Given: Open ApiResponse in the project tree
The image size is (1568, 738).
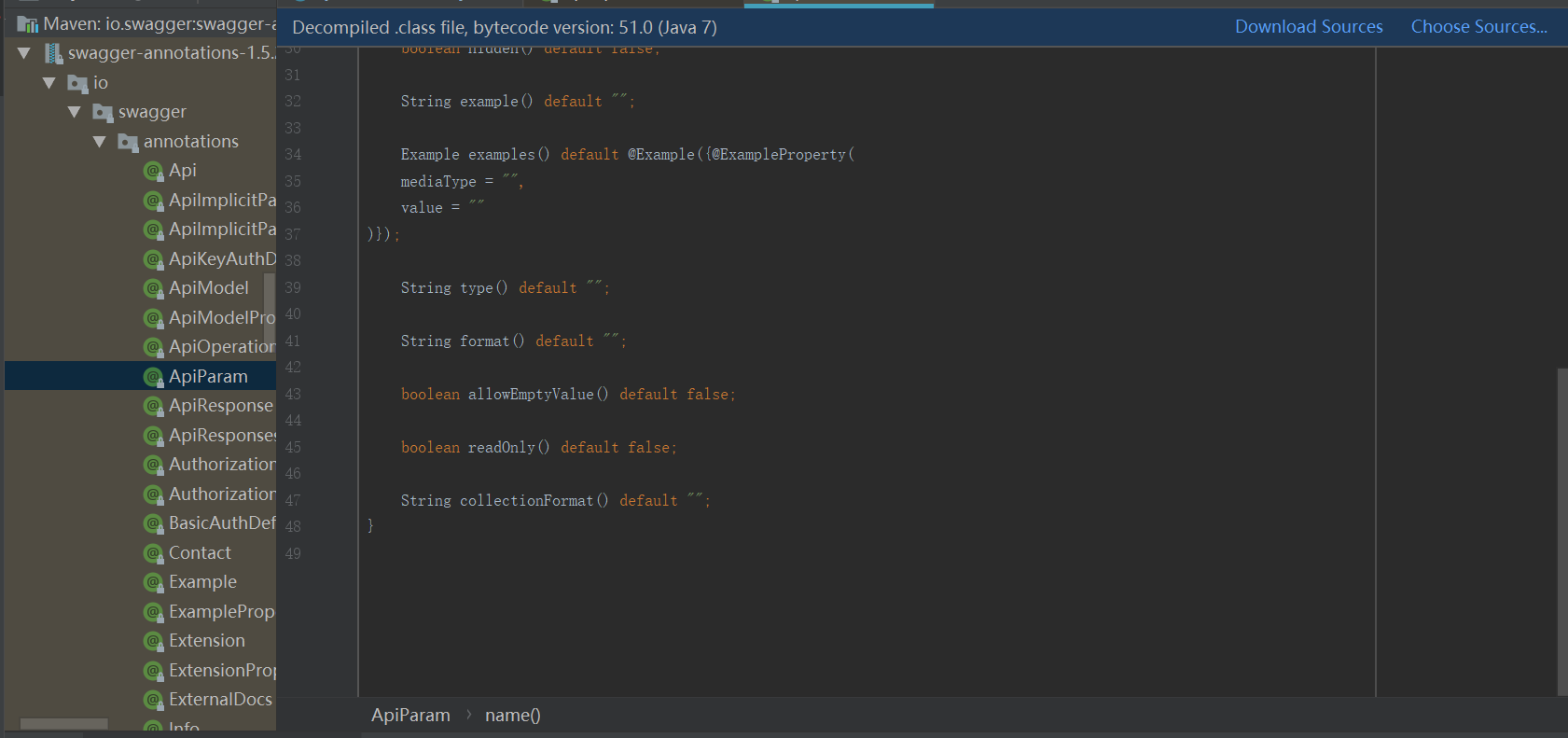Looking at the screenshot, I should 221,406.
